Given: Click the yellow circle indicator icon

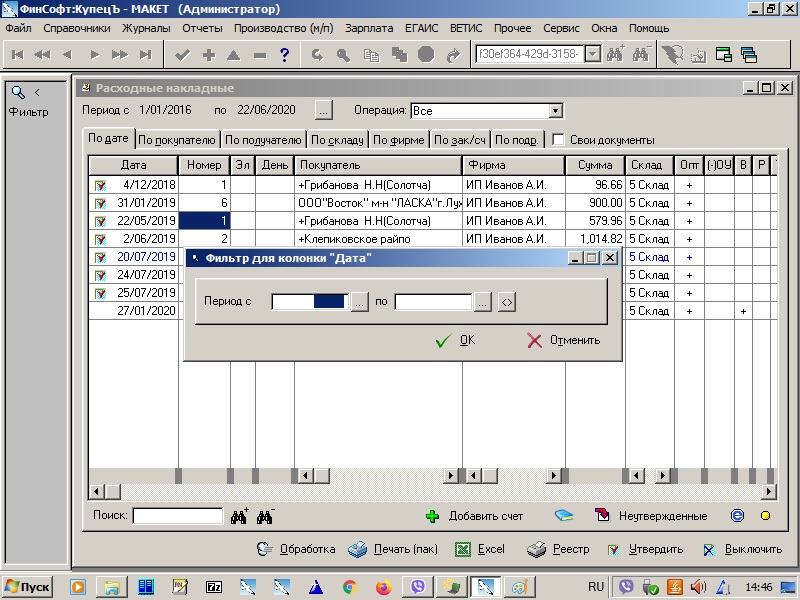Looking at the screenshot, I should (765, 516).
